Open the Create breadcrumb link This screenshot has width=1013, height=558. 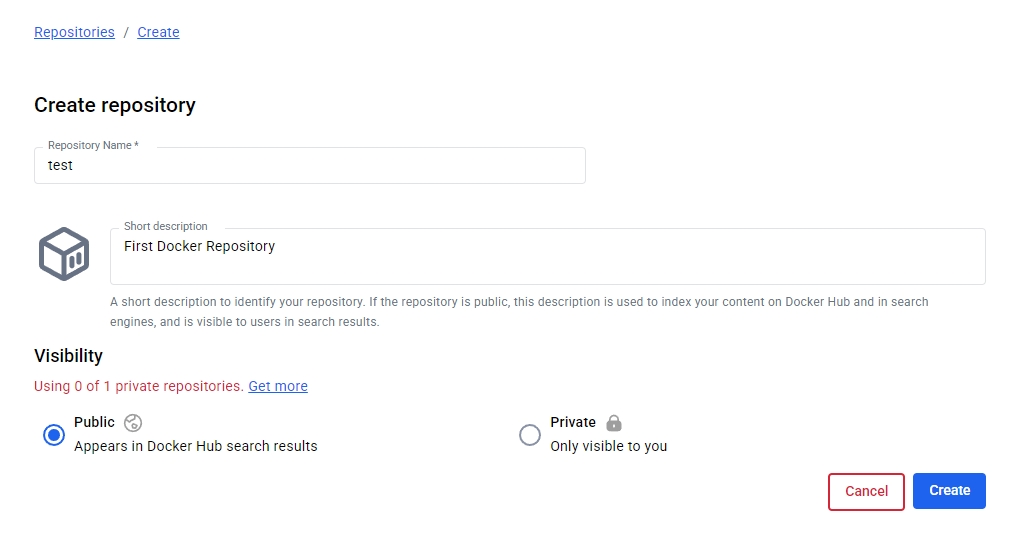pyautogui.click(x=158, y=32)
